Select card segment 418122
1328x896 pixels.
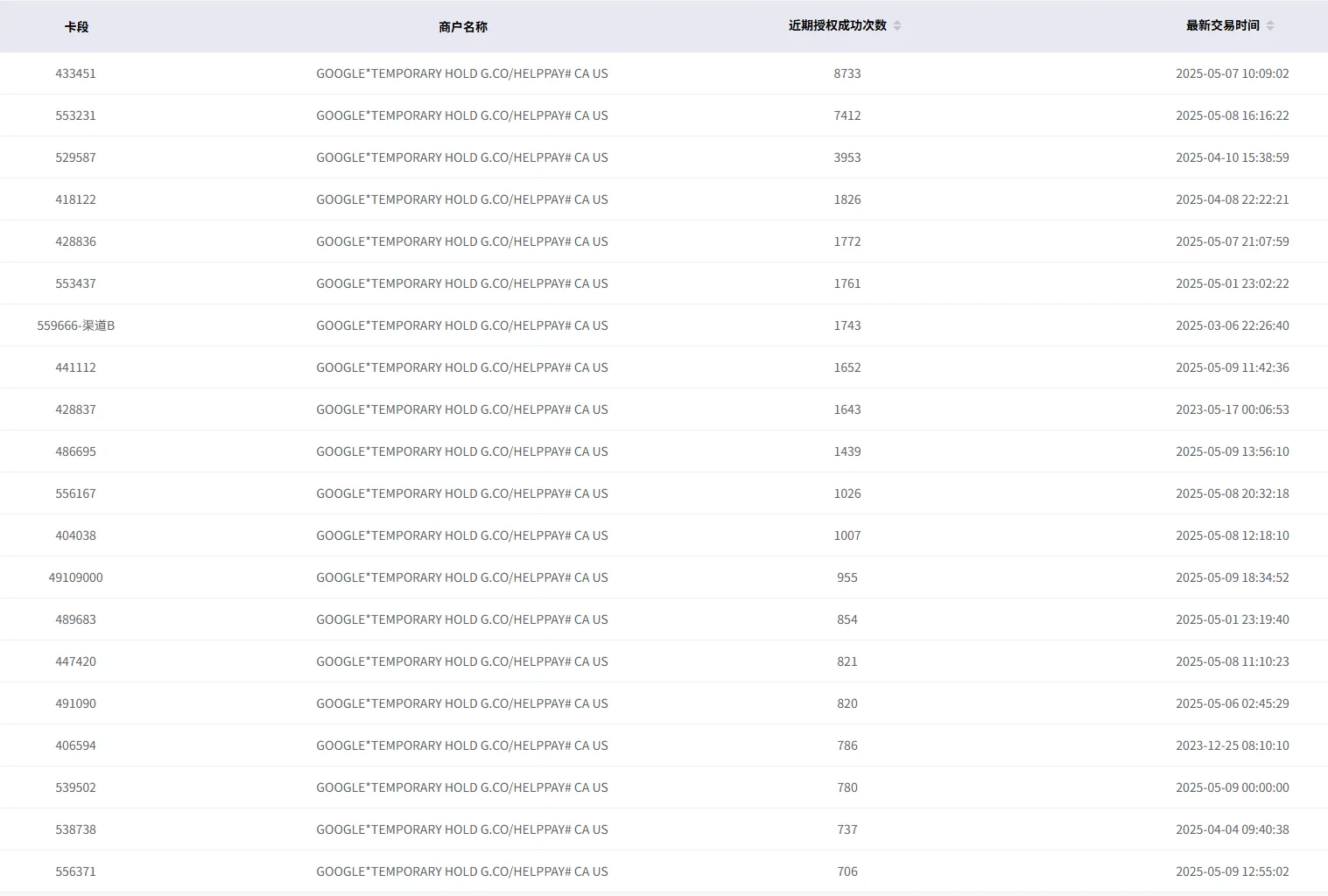click(76, 199)
